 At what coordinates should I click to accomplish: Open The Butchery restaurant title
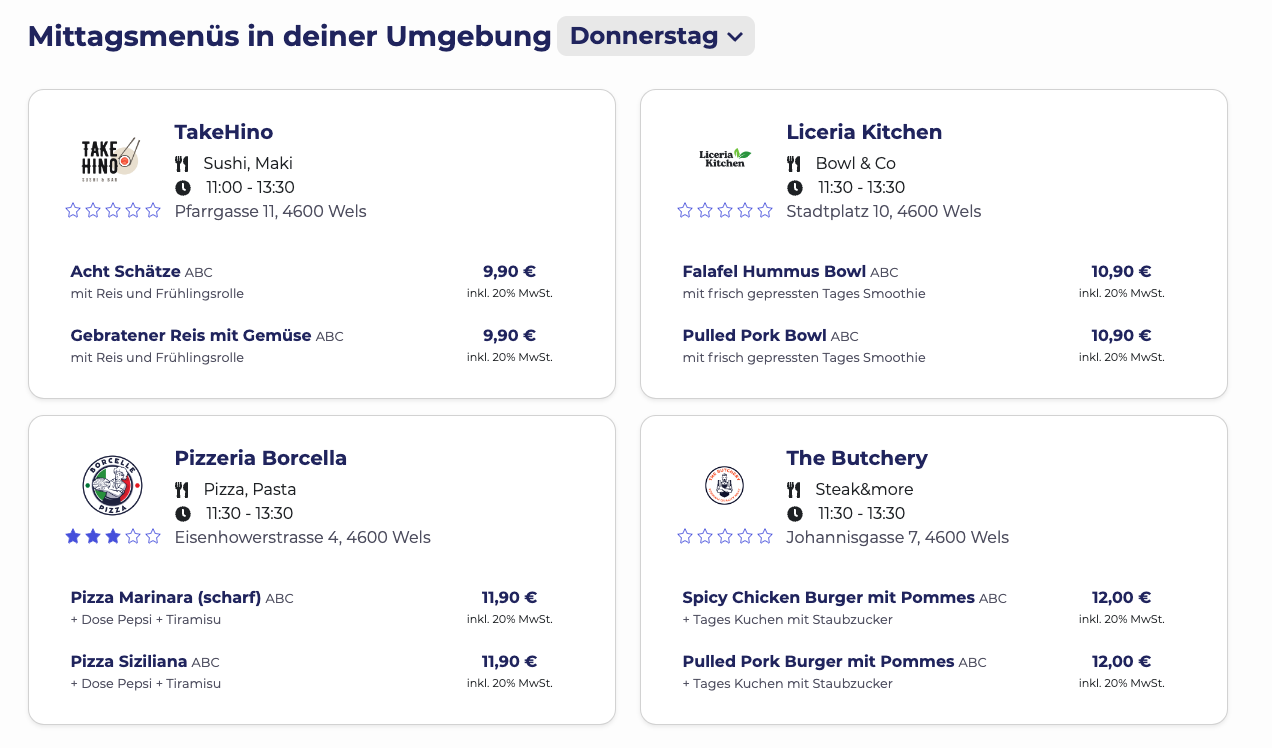click(x=856, y=458)
